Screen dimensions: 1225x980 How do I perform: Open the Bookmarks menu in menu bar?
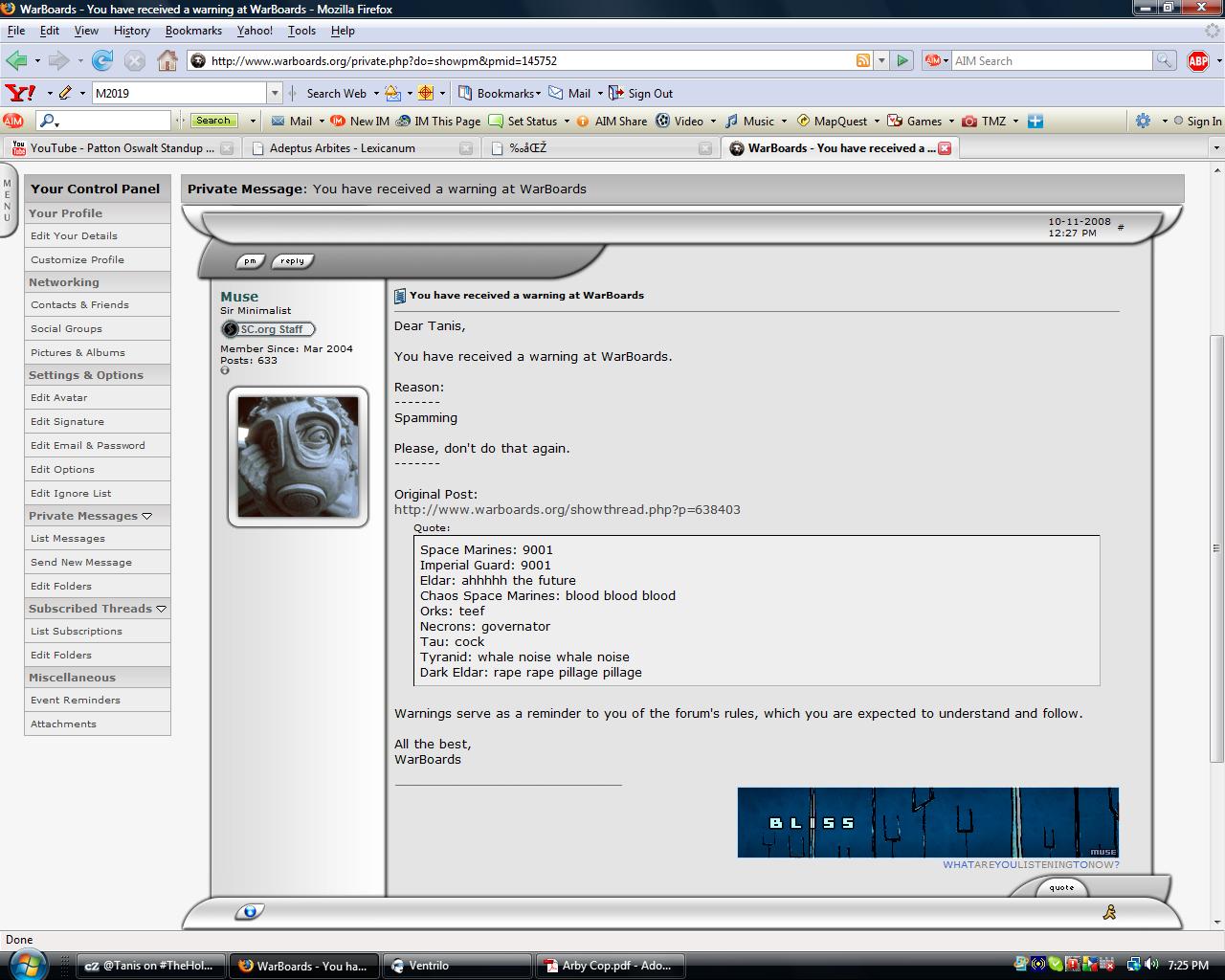pos(193,31)
